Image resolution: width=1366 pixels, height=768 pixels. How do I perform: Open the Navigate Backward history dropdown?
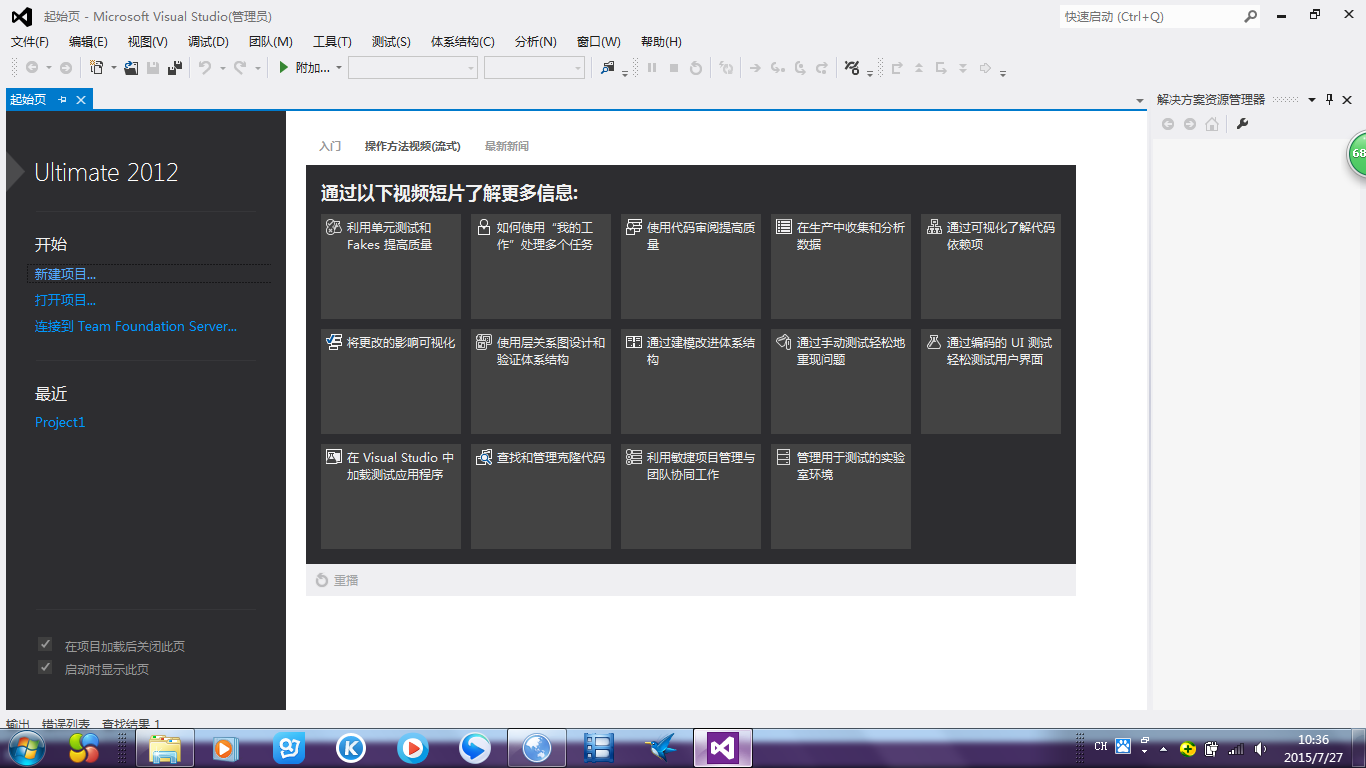click(48, 68)
